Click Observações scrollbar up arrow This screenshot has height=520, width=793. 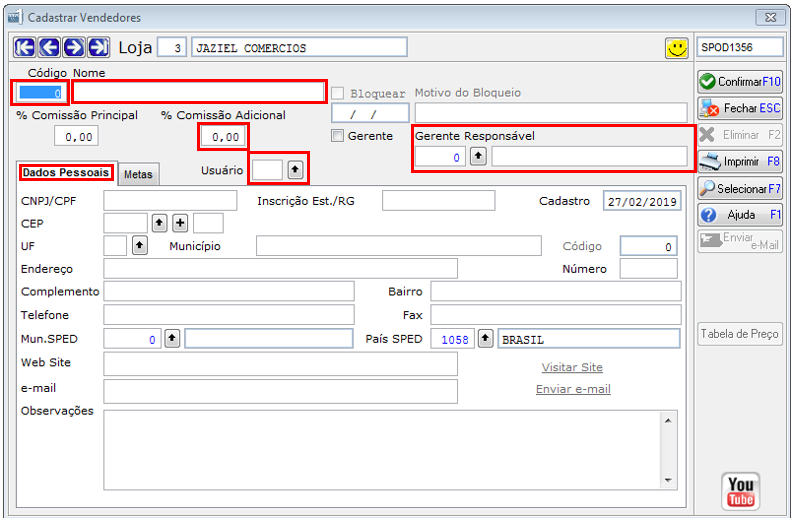(668, 421)
